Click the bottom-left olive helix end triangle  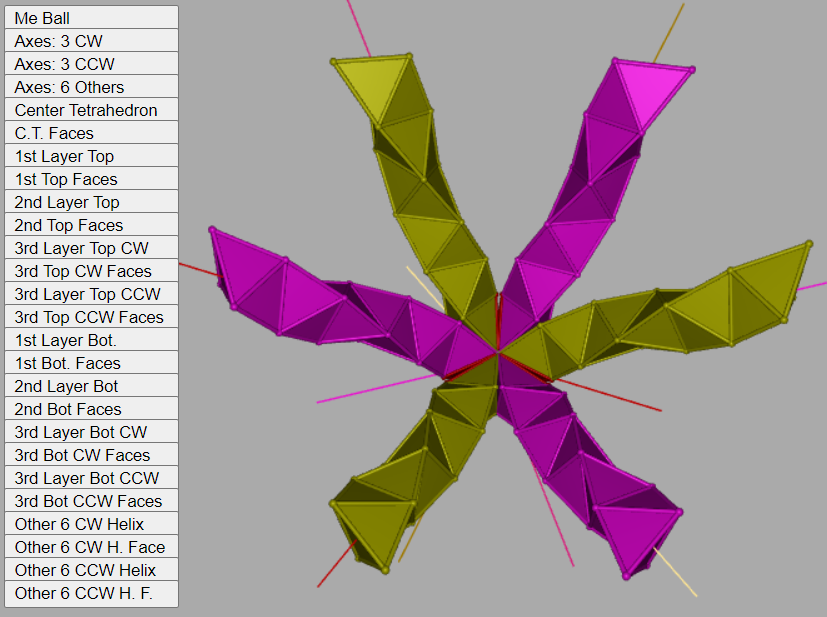[378, 526]
